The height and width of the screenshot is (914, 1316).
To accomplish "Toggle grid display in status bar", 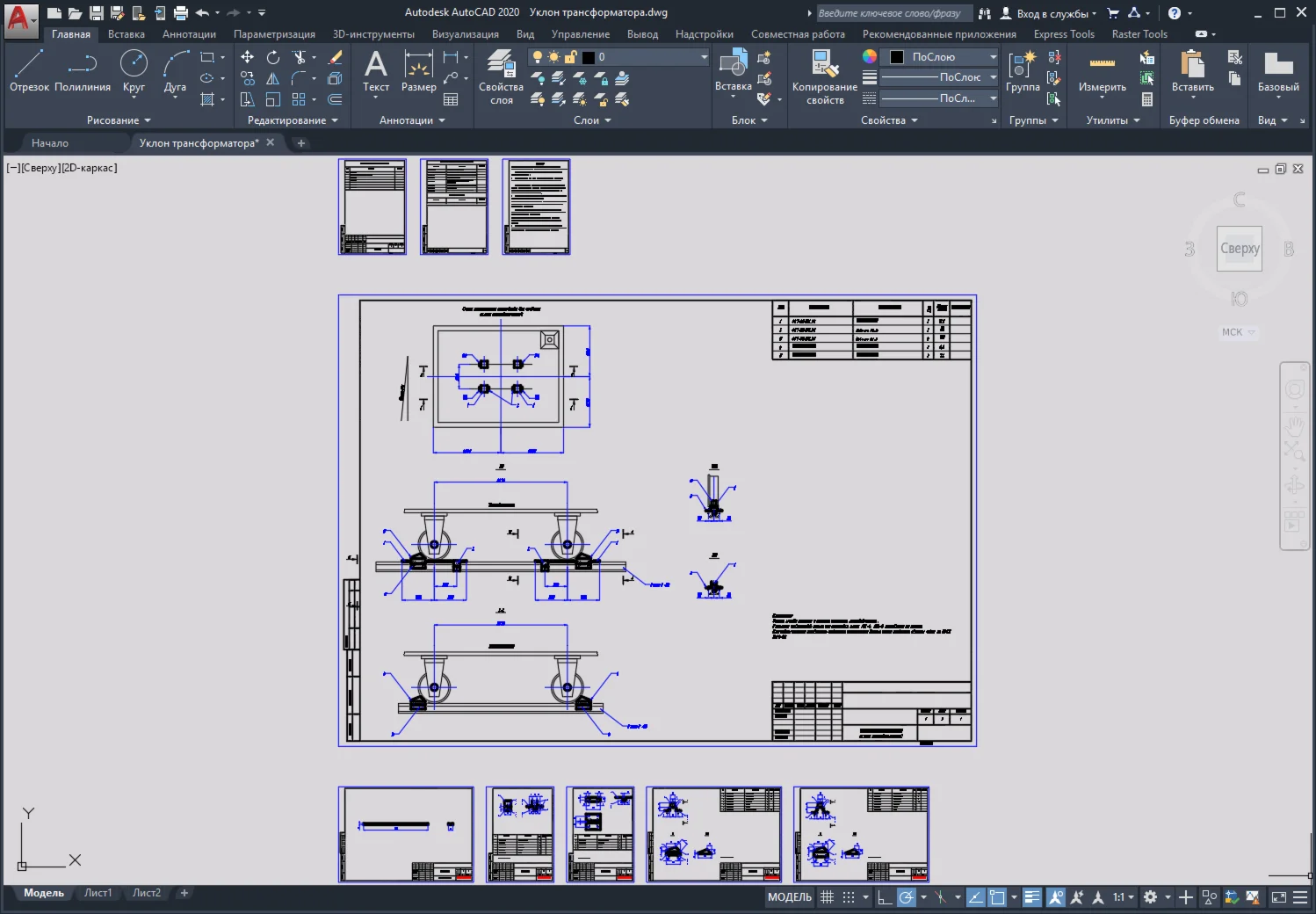I will click(828, 897).
